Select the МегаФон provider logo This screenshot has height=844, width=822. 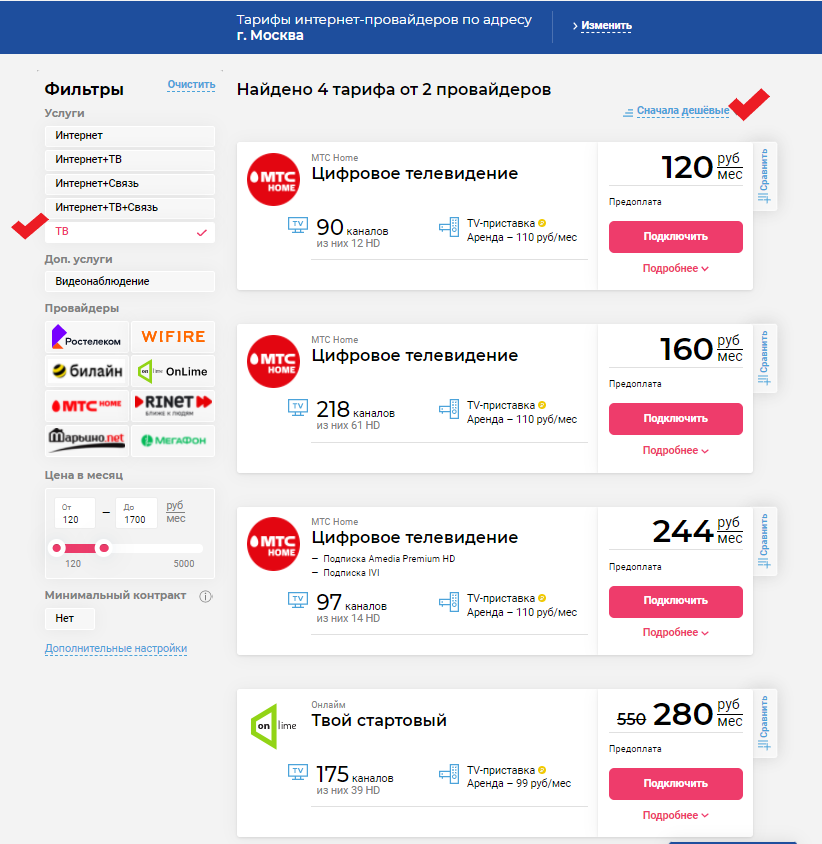click(x=173, y=440)
